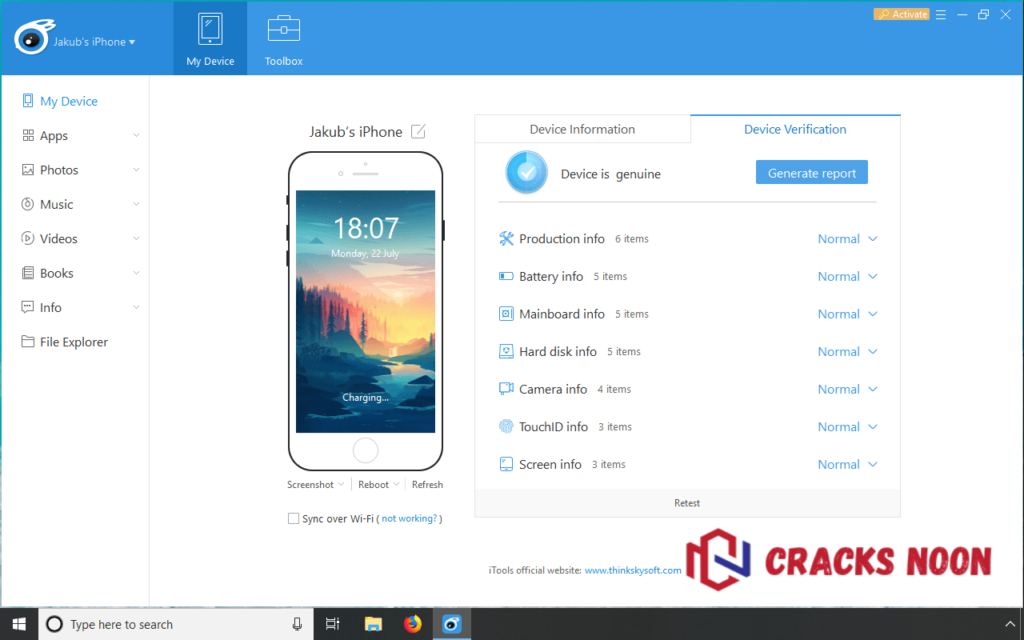Click the Camera info icon

(506, 389)
